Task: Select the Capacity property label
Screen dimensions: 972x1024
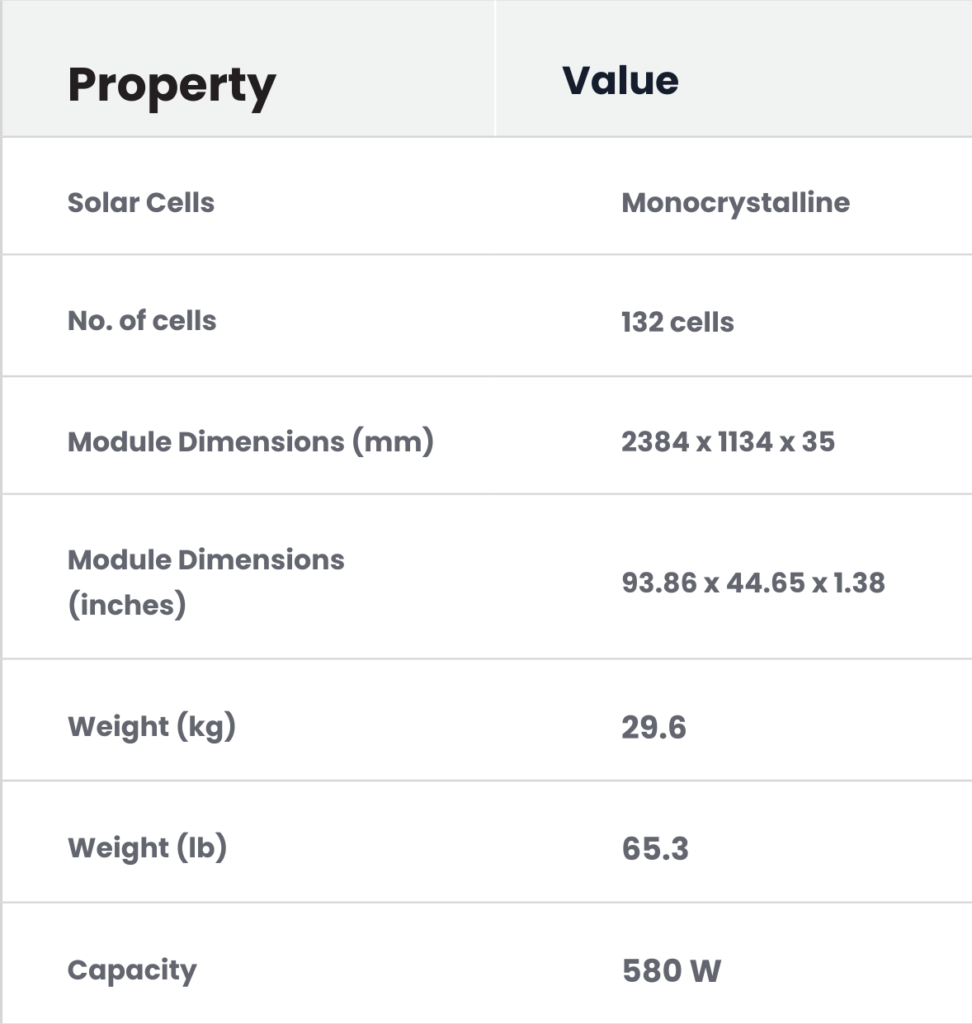Action: [x=132, y=970]
